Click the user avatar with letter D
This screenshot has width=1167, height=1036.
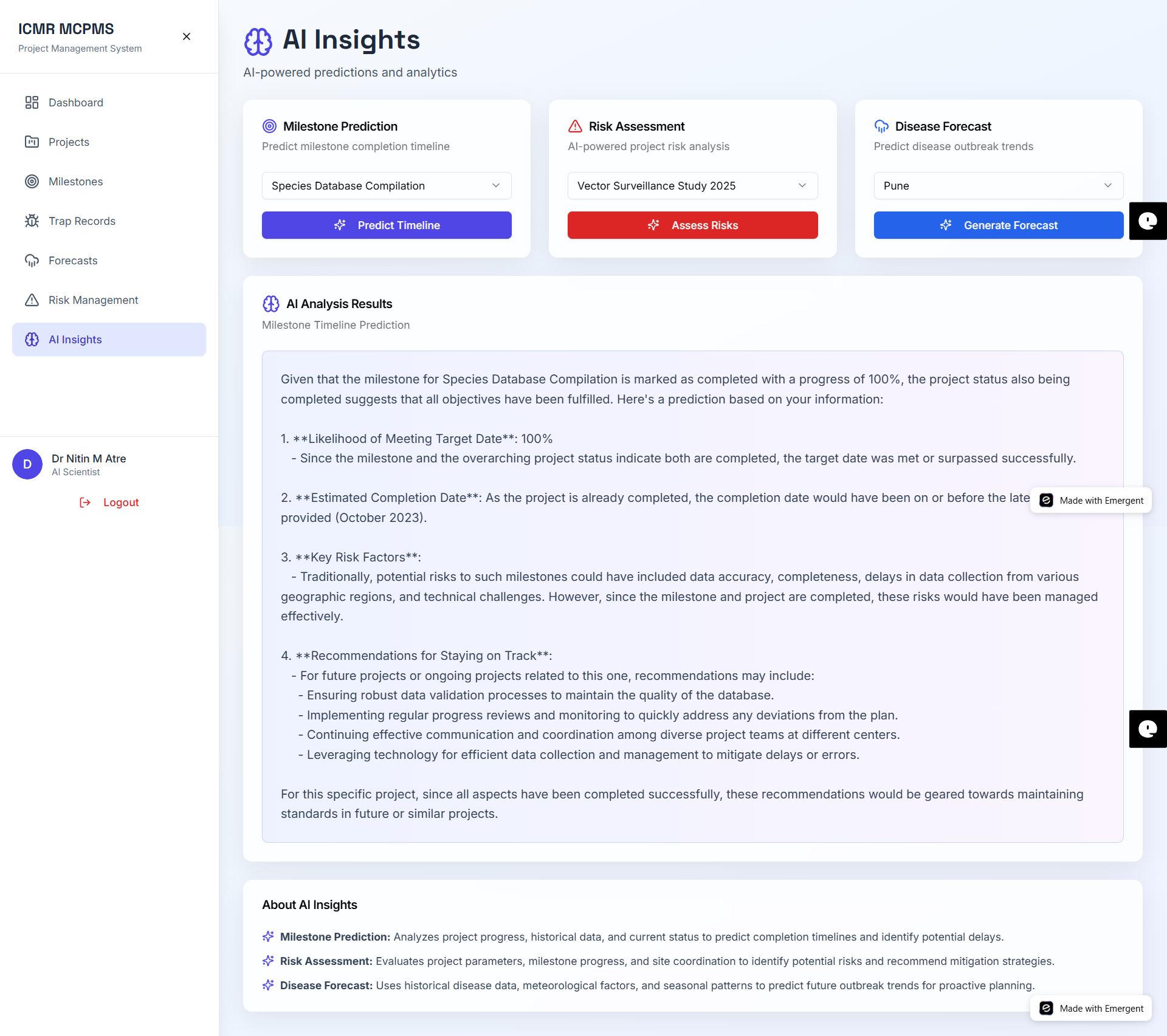(x=27, y=465)
